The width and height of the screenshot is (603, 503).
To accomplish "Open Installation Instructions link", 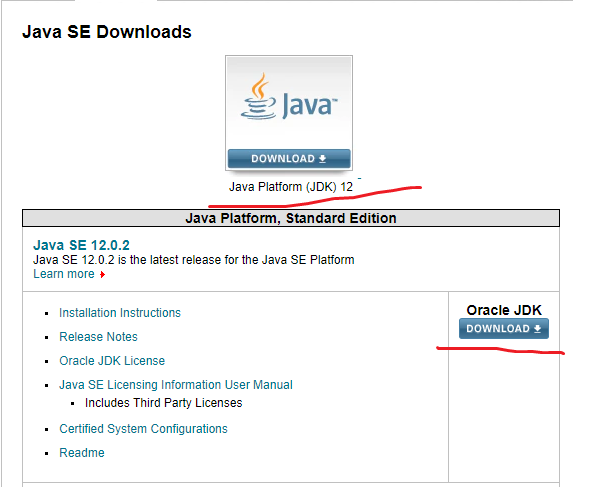I will click(x=120, y=313).
